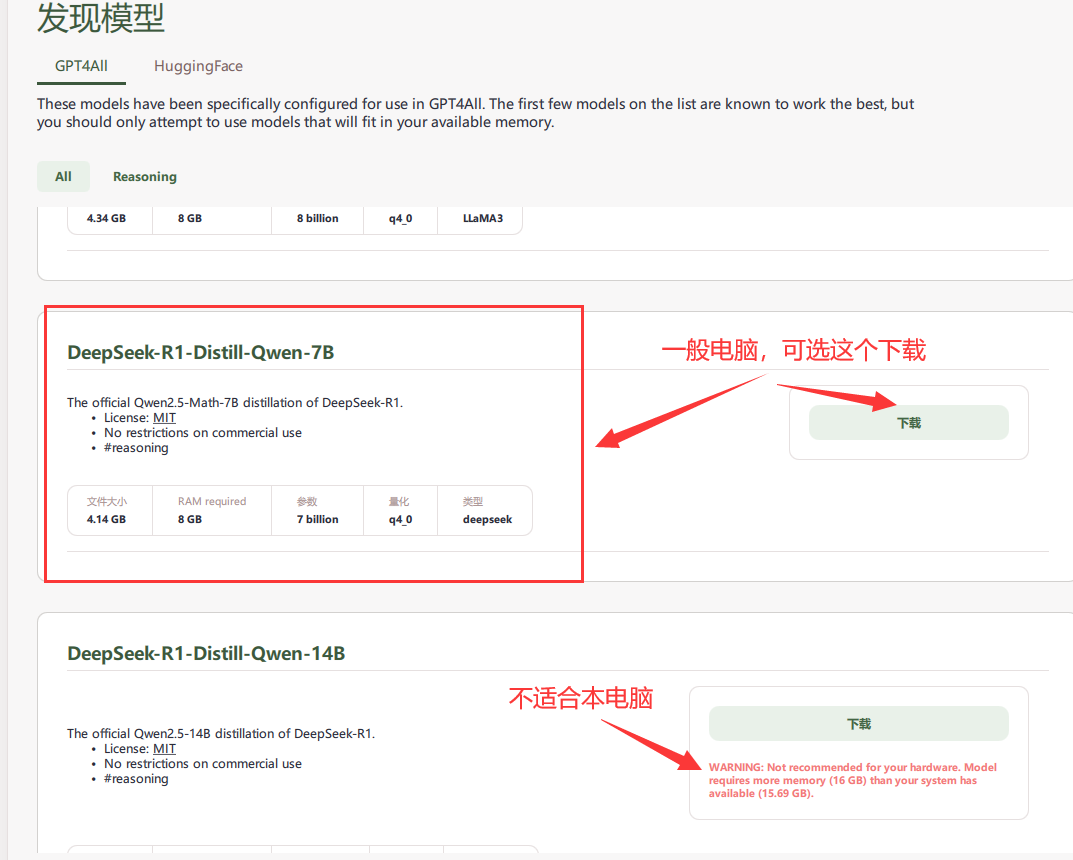1073x860 pixels.
Task: Click the 8 billion parameter value
Action: click(318, 218)
